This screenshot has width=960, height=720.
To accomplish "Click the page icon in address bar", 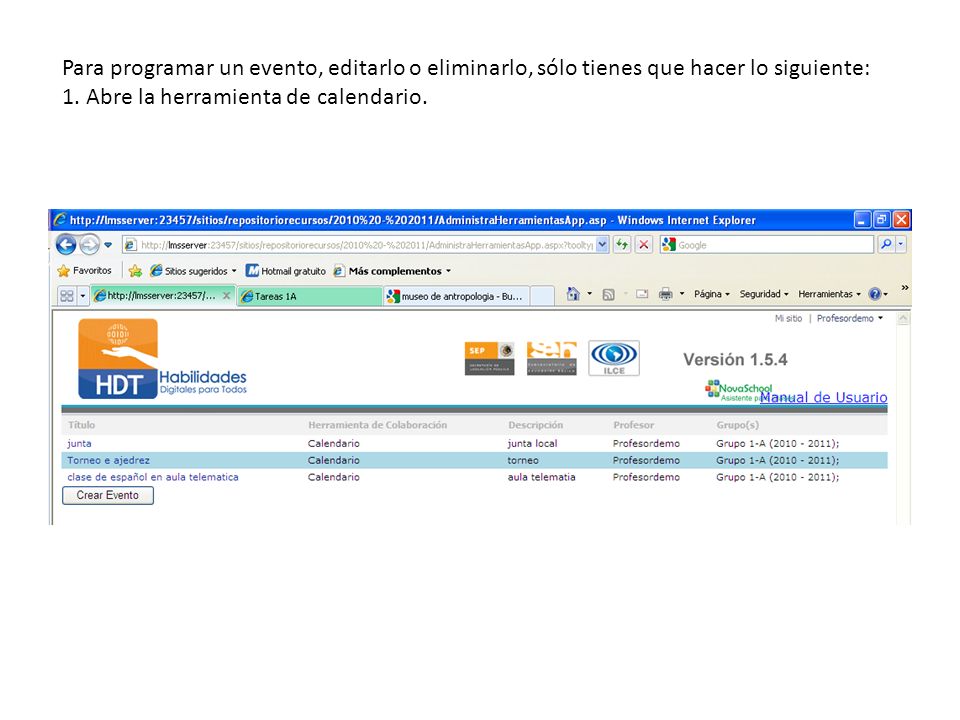I will [x=130, y=245].
